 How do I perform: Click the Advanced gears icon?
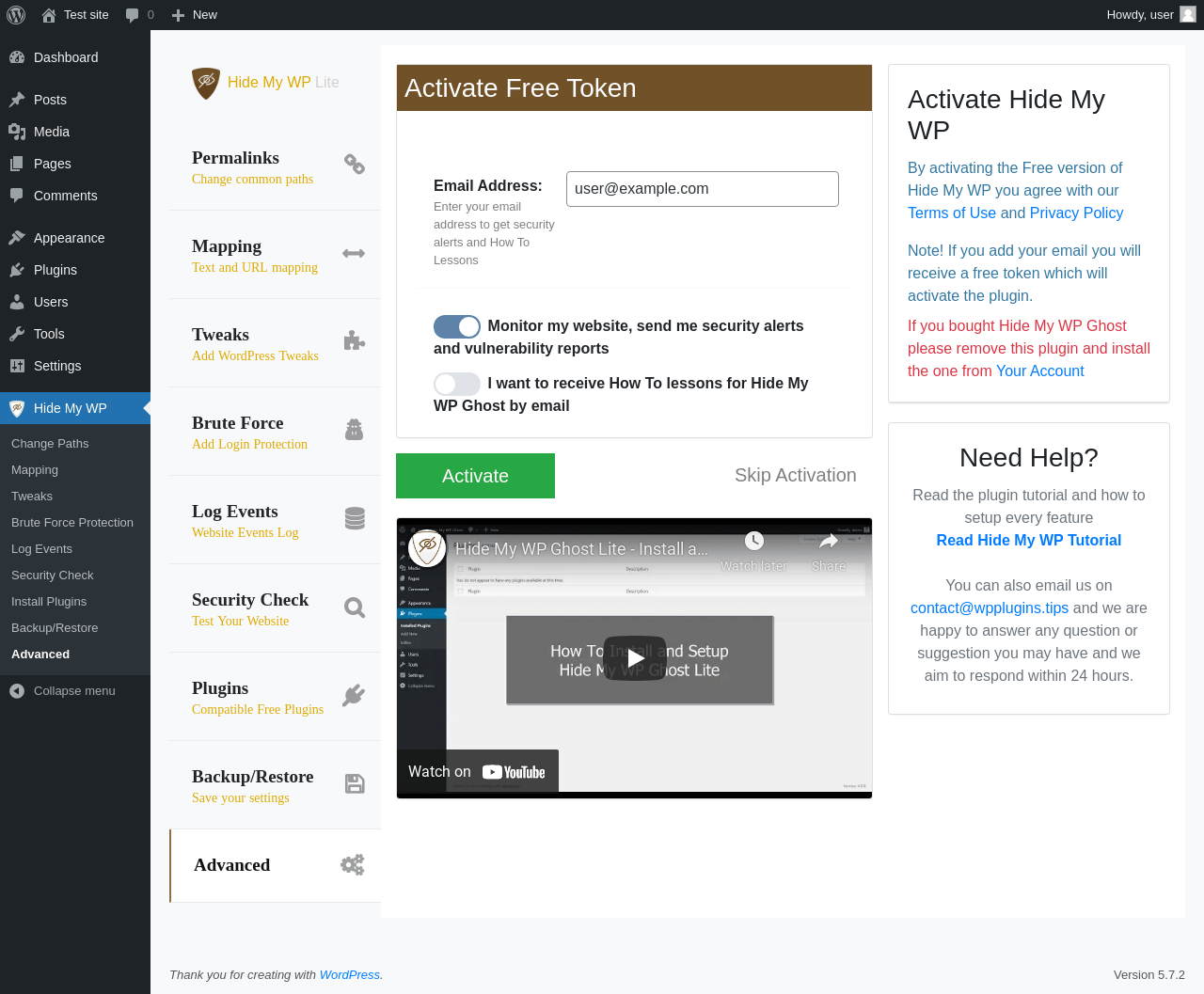353,865
